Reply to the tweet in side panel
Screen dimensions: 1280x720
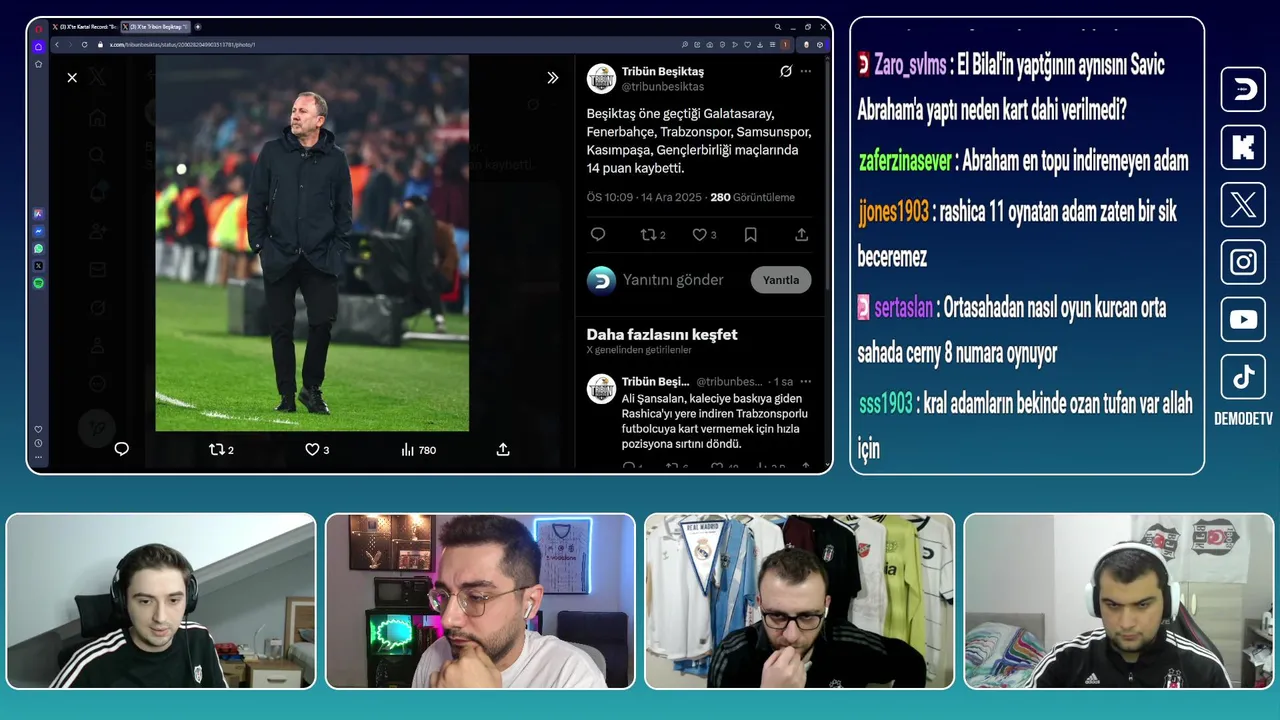tap(598, 234)
